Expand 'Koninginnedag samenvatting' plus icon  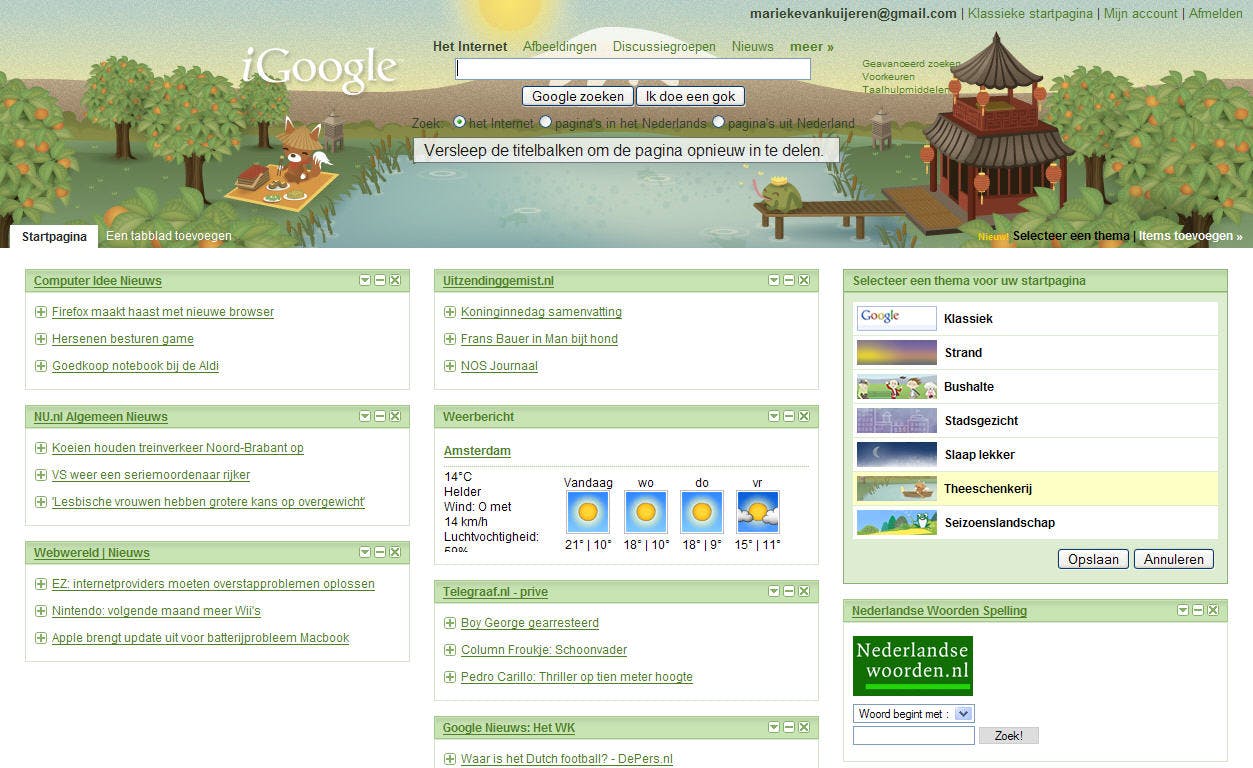pyautogui.click(x=450, y=312)
